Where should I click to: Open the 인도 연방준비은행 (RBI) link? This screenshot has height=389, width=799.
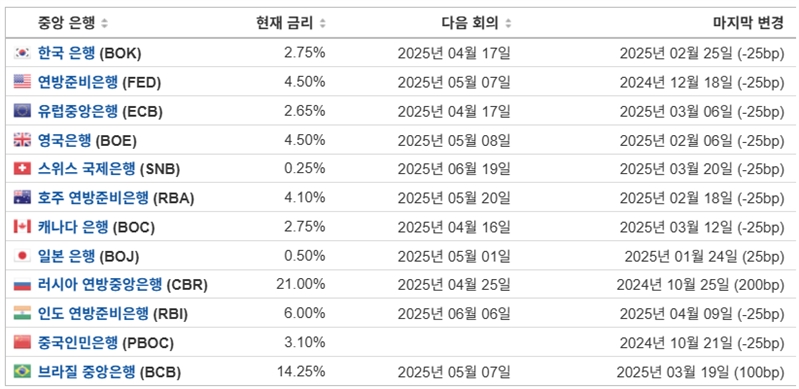click(x=113, y=314)
